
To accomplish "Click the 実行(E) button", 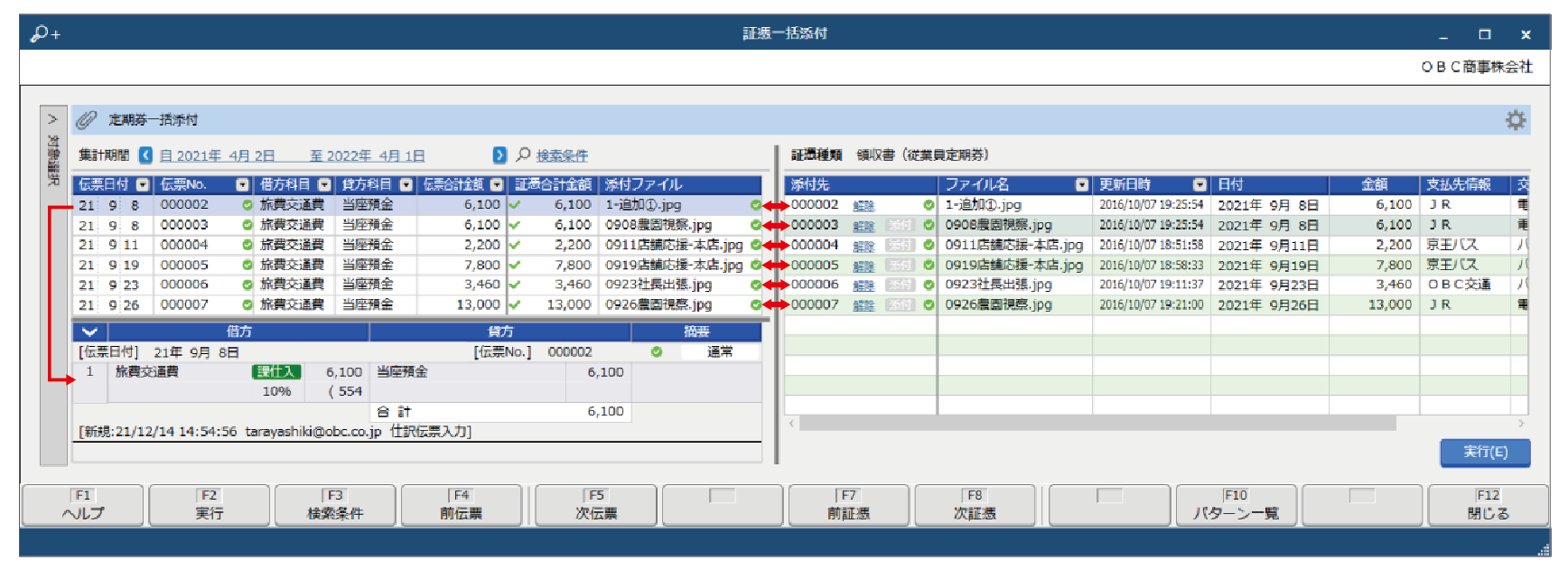I will (1485, 452).
